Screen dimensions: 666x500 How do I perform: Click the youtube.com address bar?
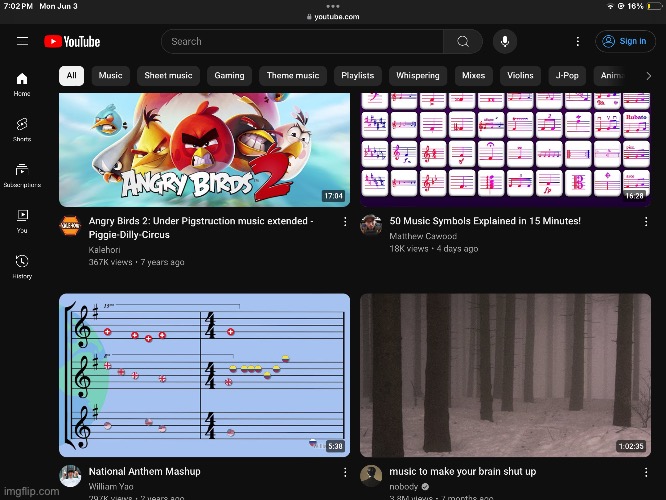point(333,17)
